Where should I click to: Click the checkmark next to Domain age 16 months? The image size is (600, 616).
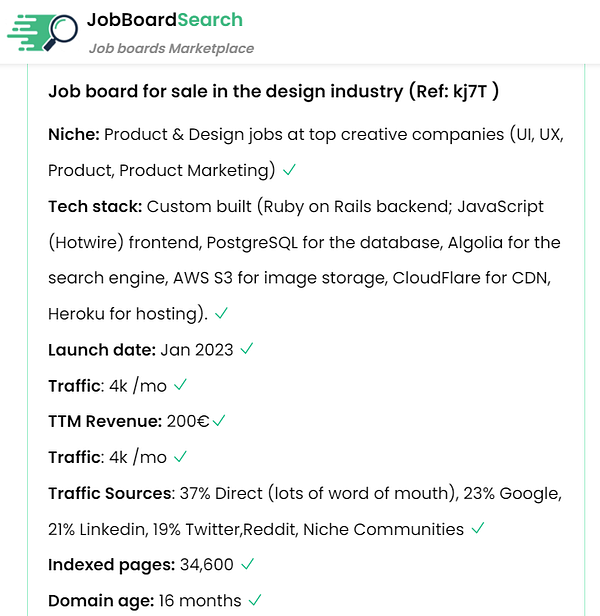(255, 600)
